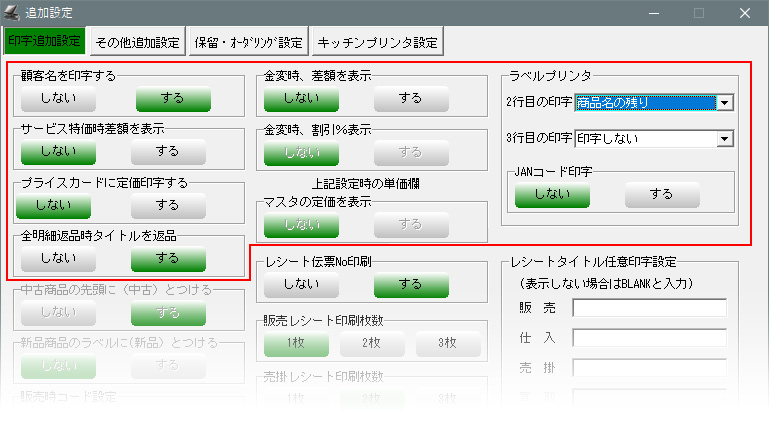Open the キッチンプリンタ設定 tab
Viewport: 769px width, 443px height.
pyautogui.click(x=377, y=42)
